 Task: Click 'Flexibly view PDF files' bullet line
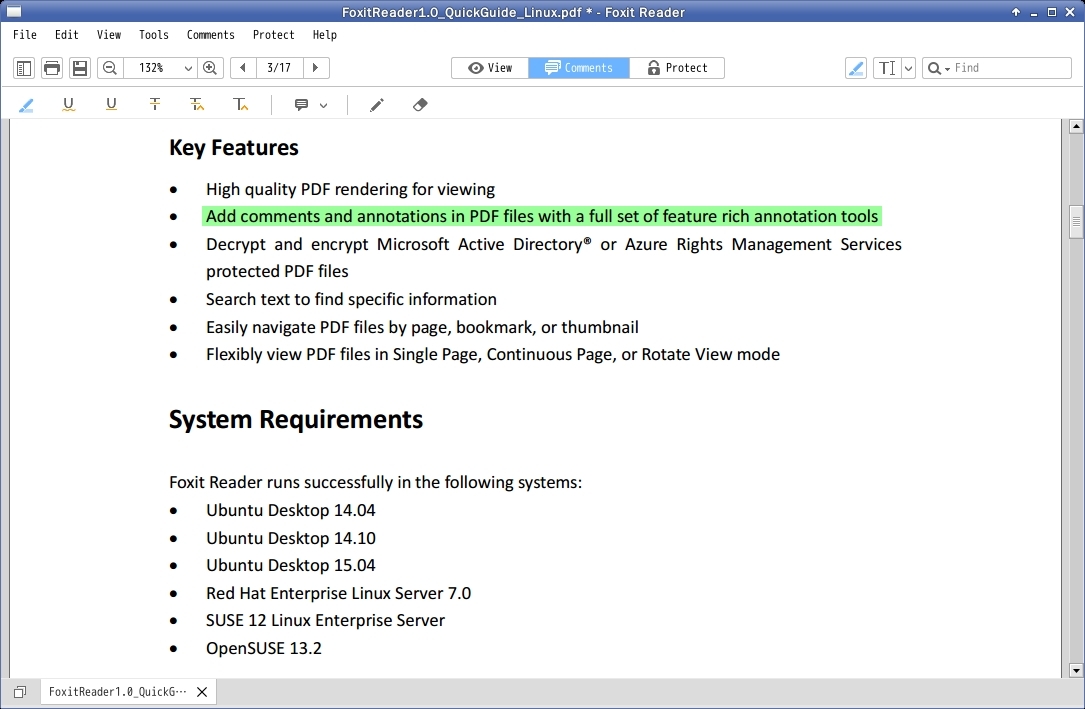click(x=493, y=354)
